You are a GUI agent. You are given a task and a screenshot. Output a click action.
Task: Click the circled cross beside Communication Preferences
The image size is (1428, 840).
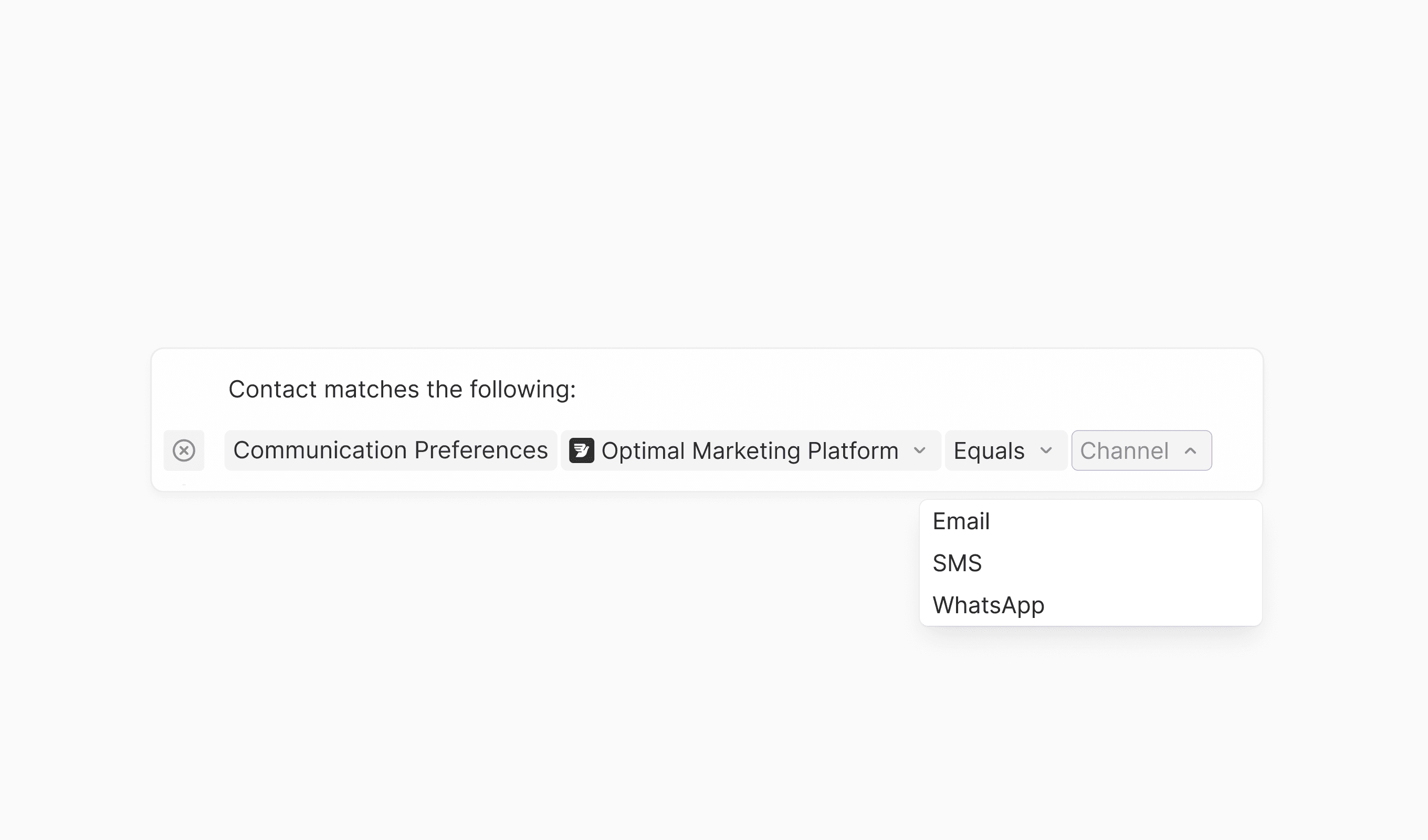(184, 450)
